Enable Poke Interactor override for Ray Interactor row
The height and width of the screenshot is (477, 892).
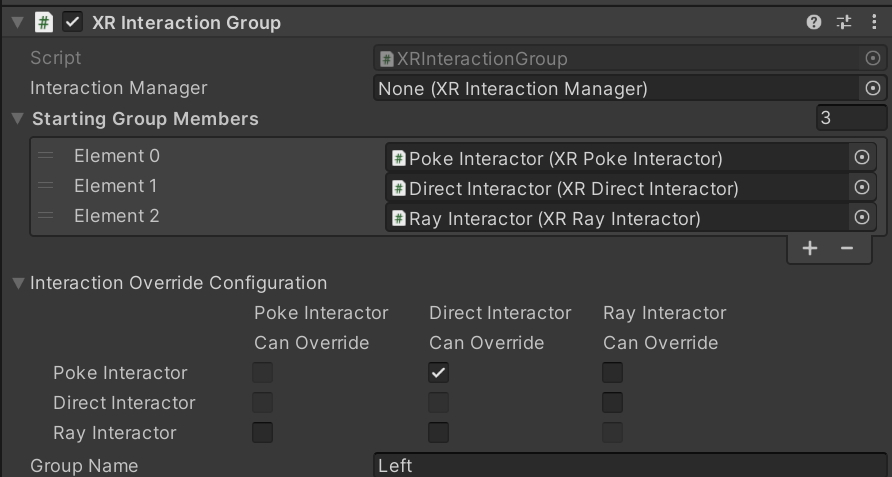click(262, 433)
